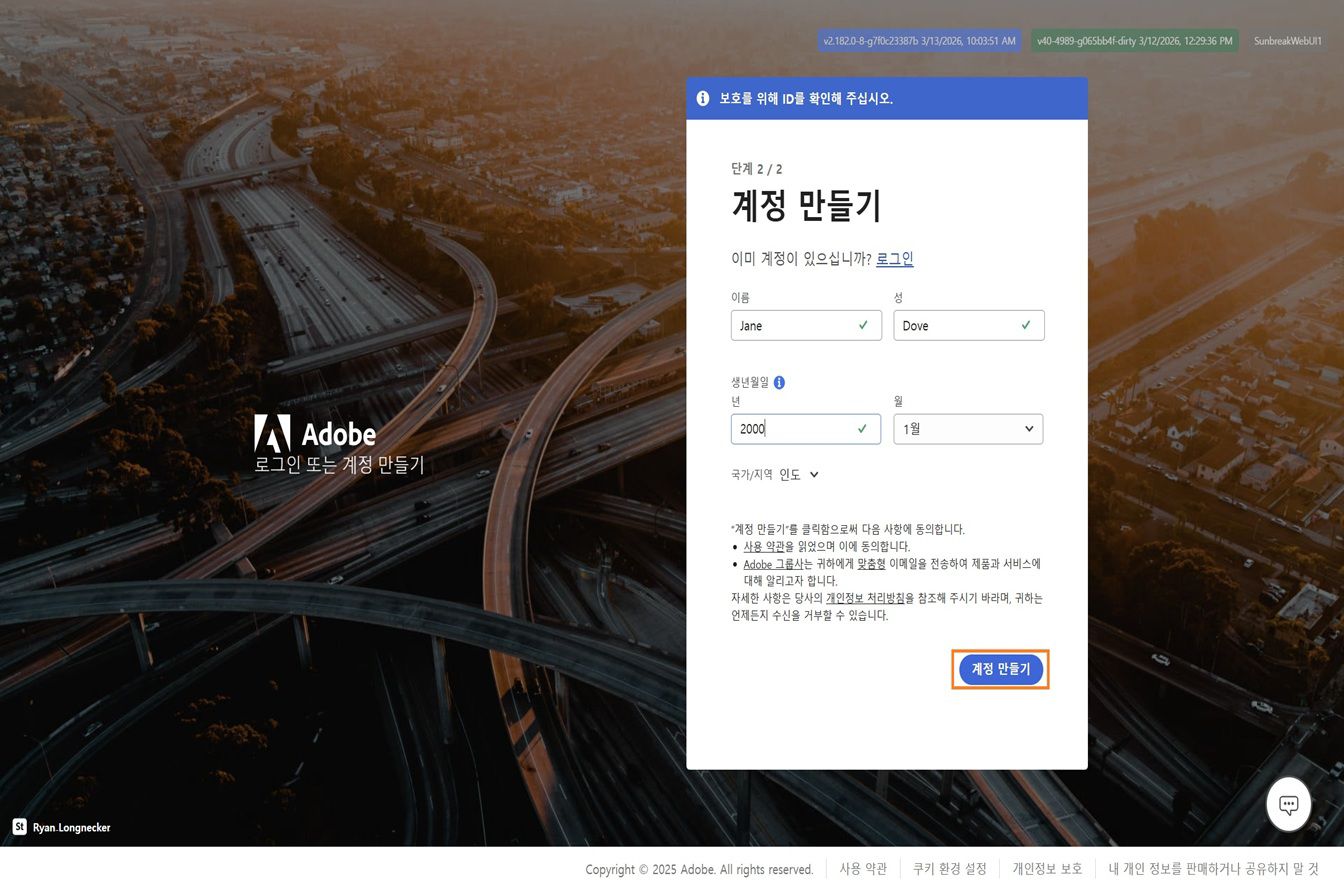Click the chevron arrow next to 인도

816,474
